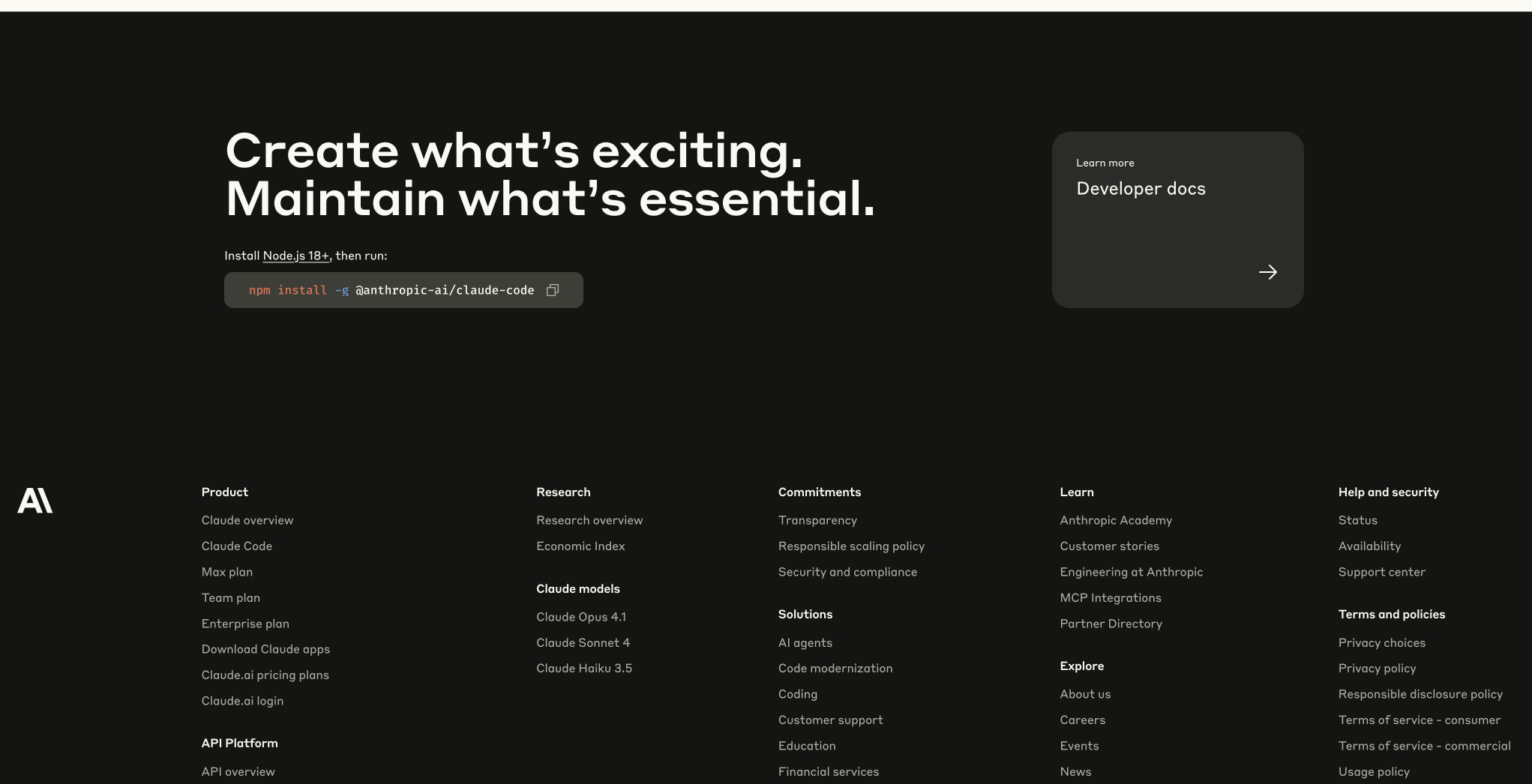Open the API overview link

tap(238, 771)
